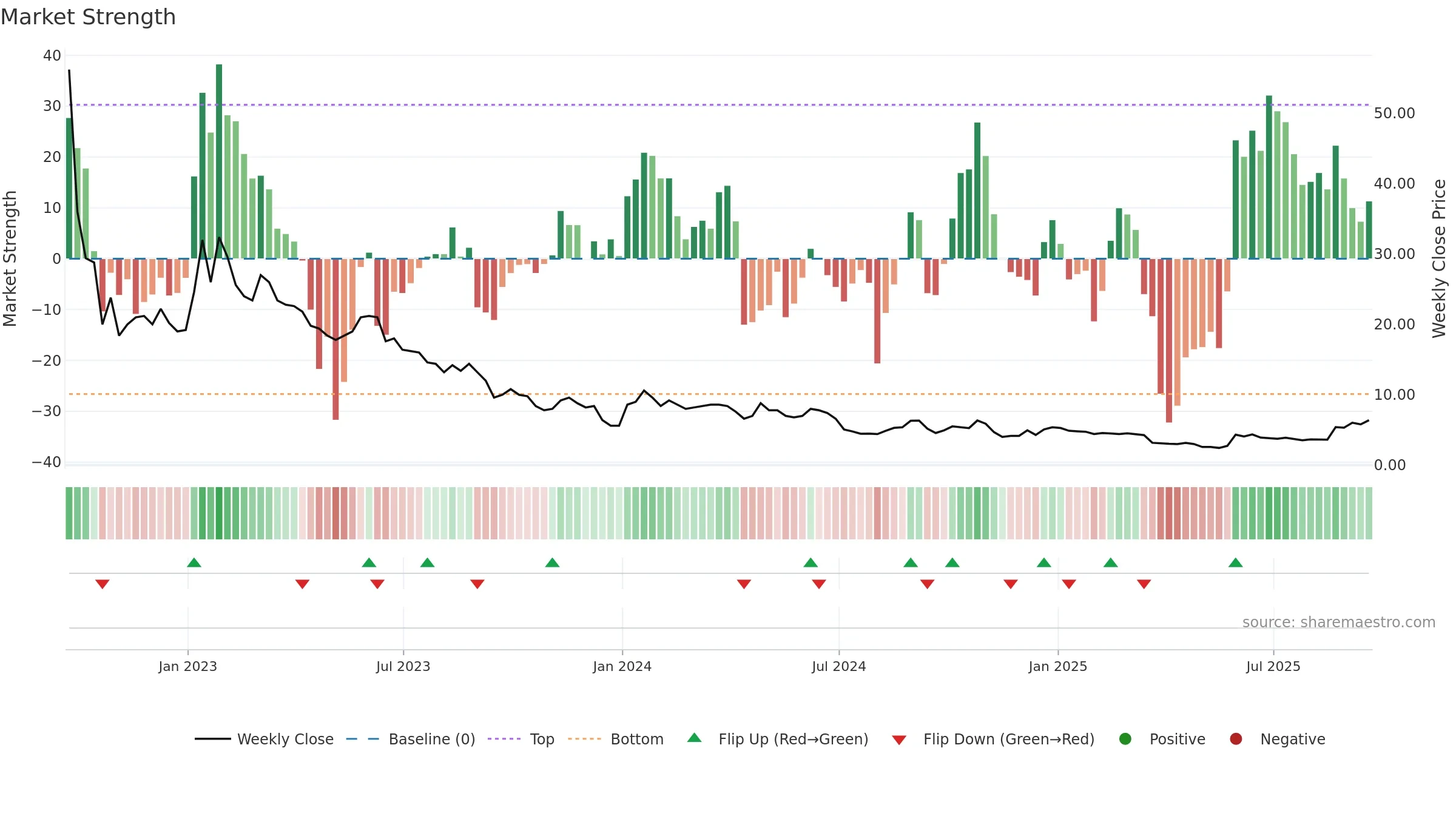
Task: Click the green Flip Up triangle in legend
Action: coord(694,738)
